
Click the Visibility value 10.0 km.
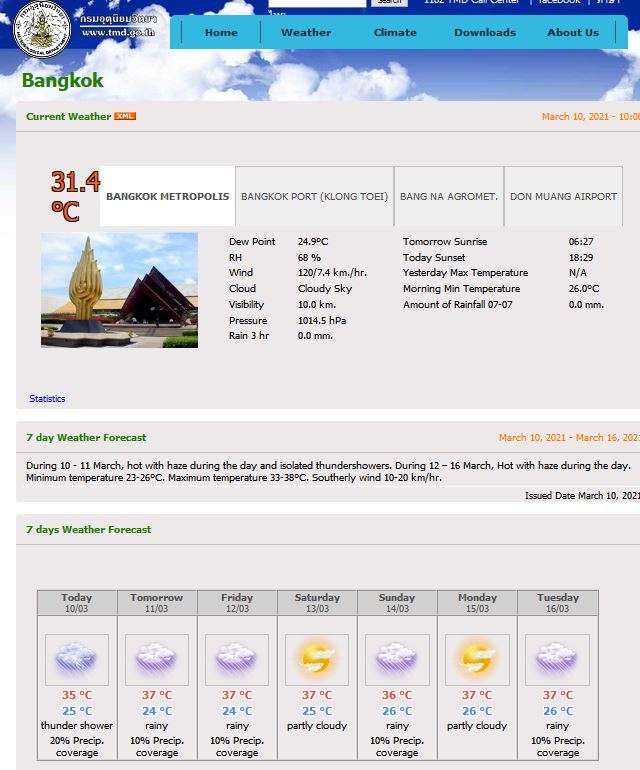[x=317, y=304]
